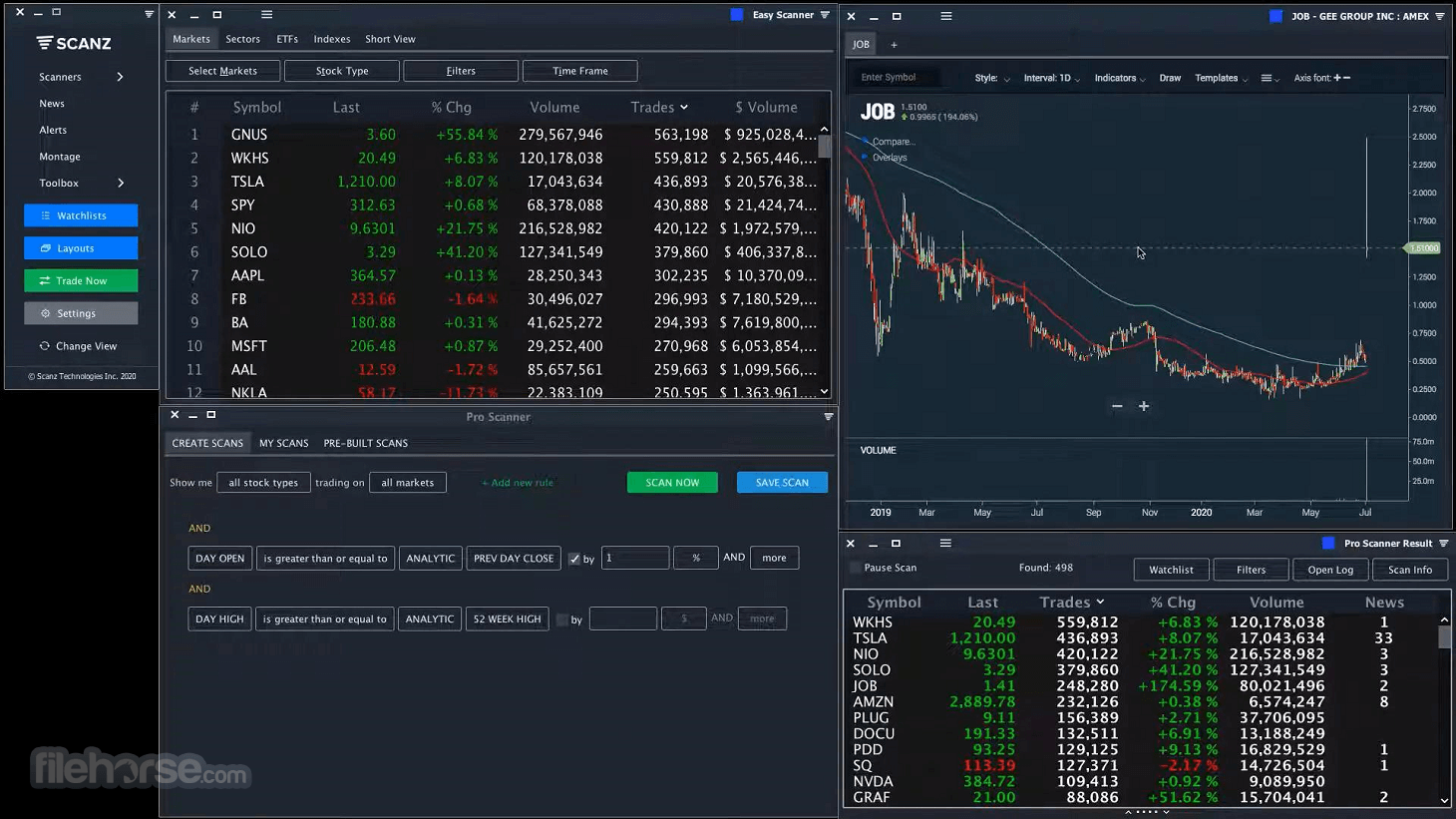Click SCAN NOW button

[672, 483]
